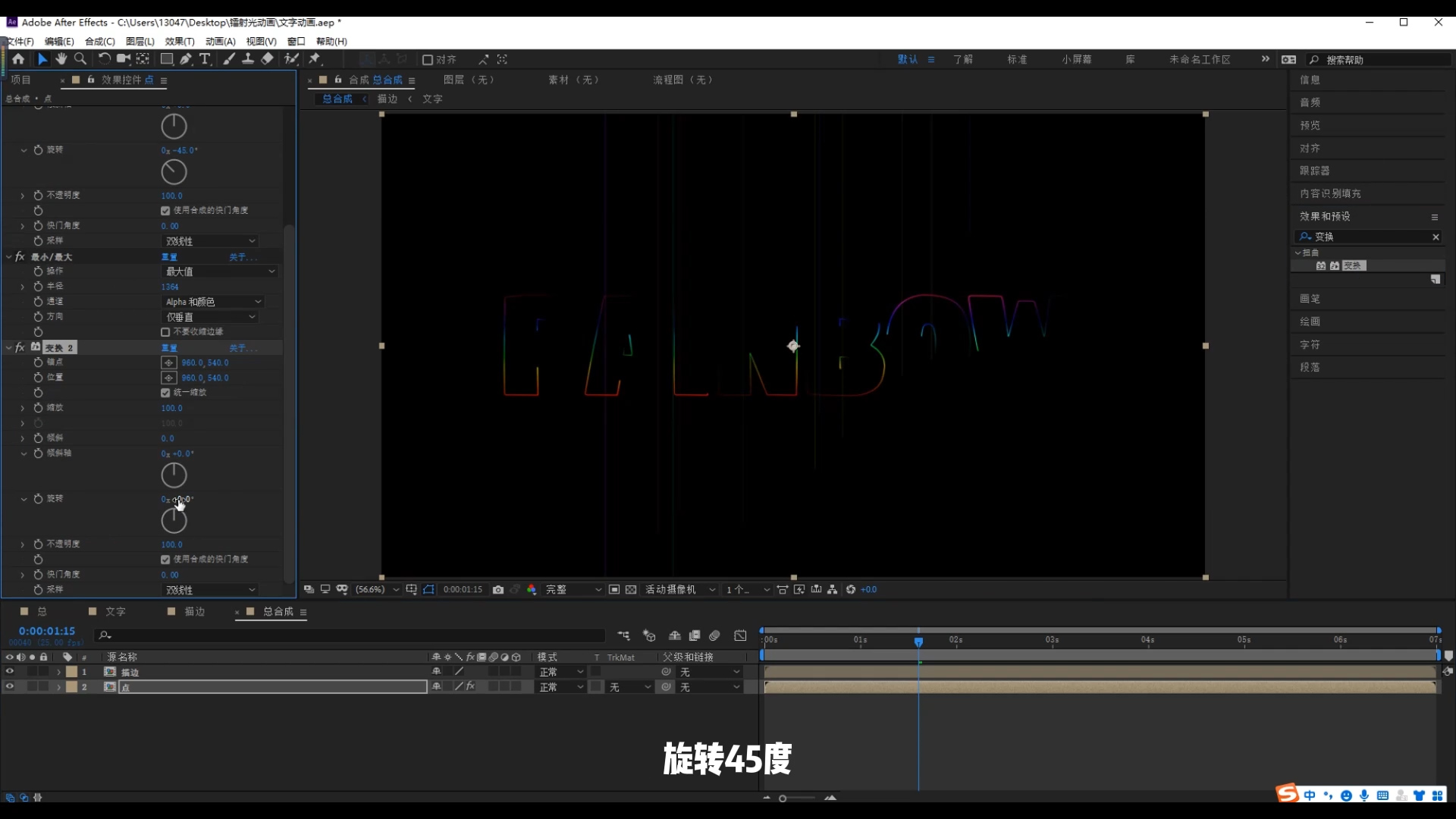Screen dimensions: 1456x819
Task: Switch to the 文字 timeline tab
Action: coord(115,611)
